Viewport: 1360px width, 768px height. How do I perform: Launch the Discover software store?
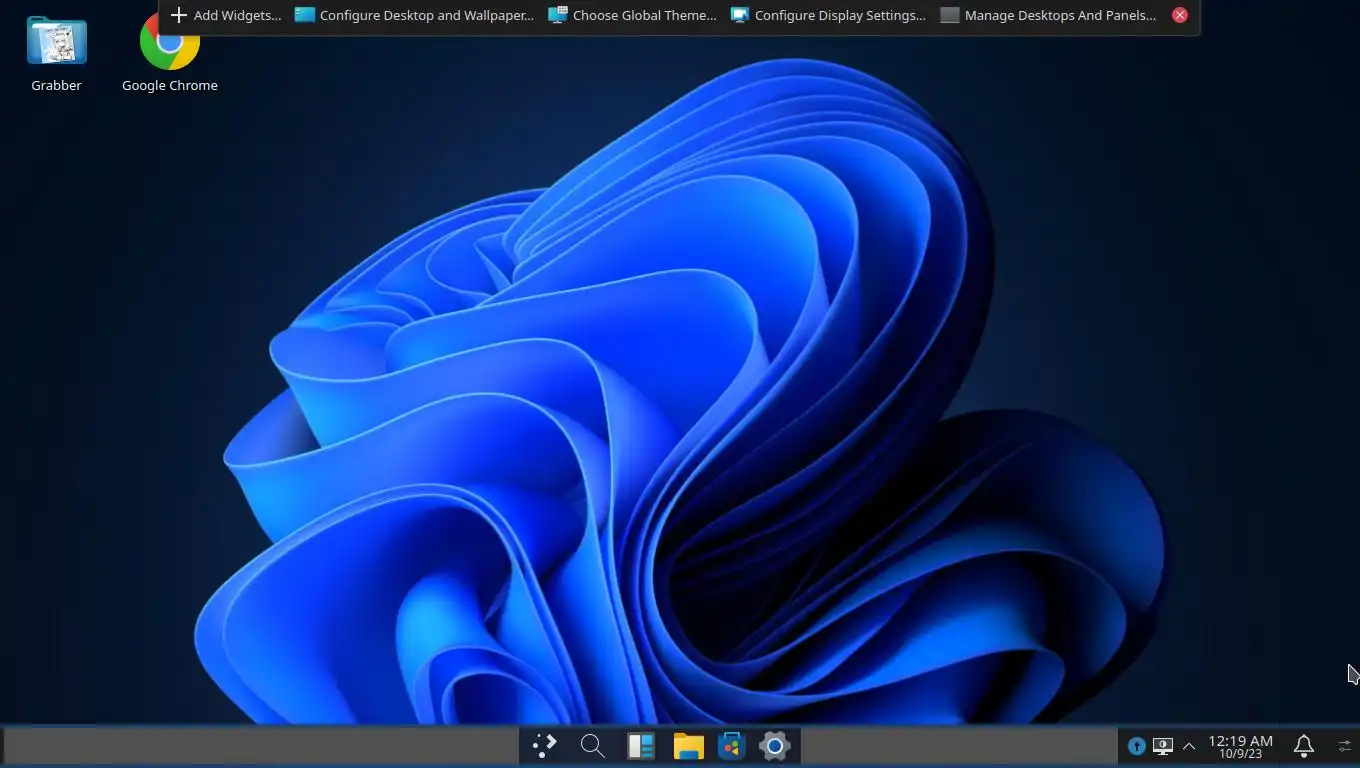pyautogui.click(x=732, y=746)
